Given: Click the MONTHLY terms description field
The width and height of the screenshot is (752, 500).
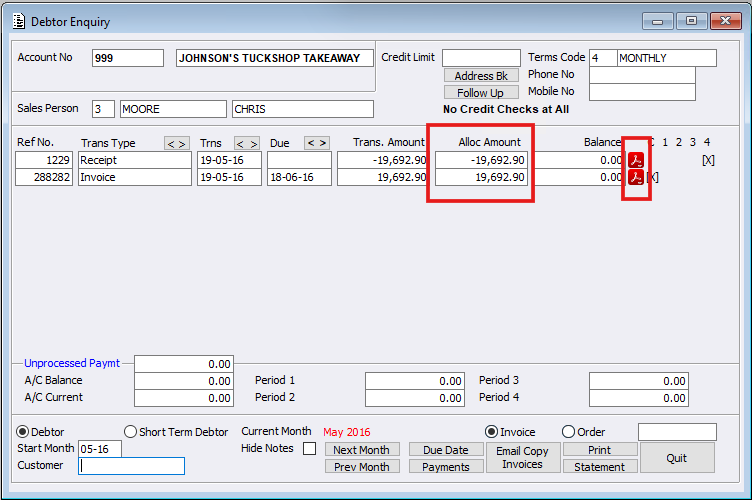Looking at the screenshot, I should click(667, 58).
